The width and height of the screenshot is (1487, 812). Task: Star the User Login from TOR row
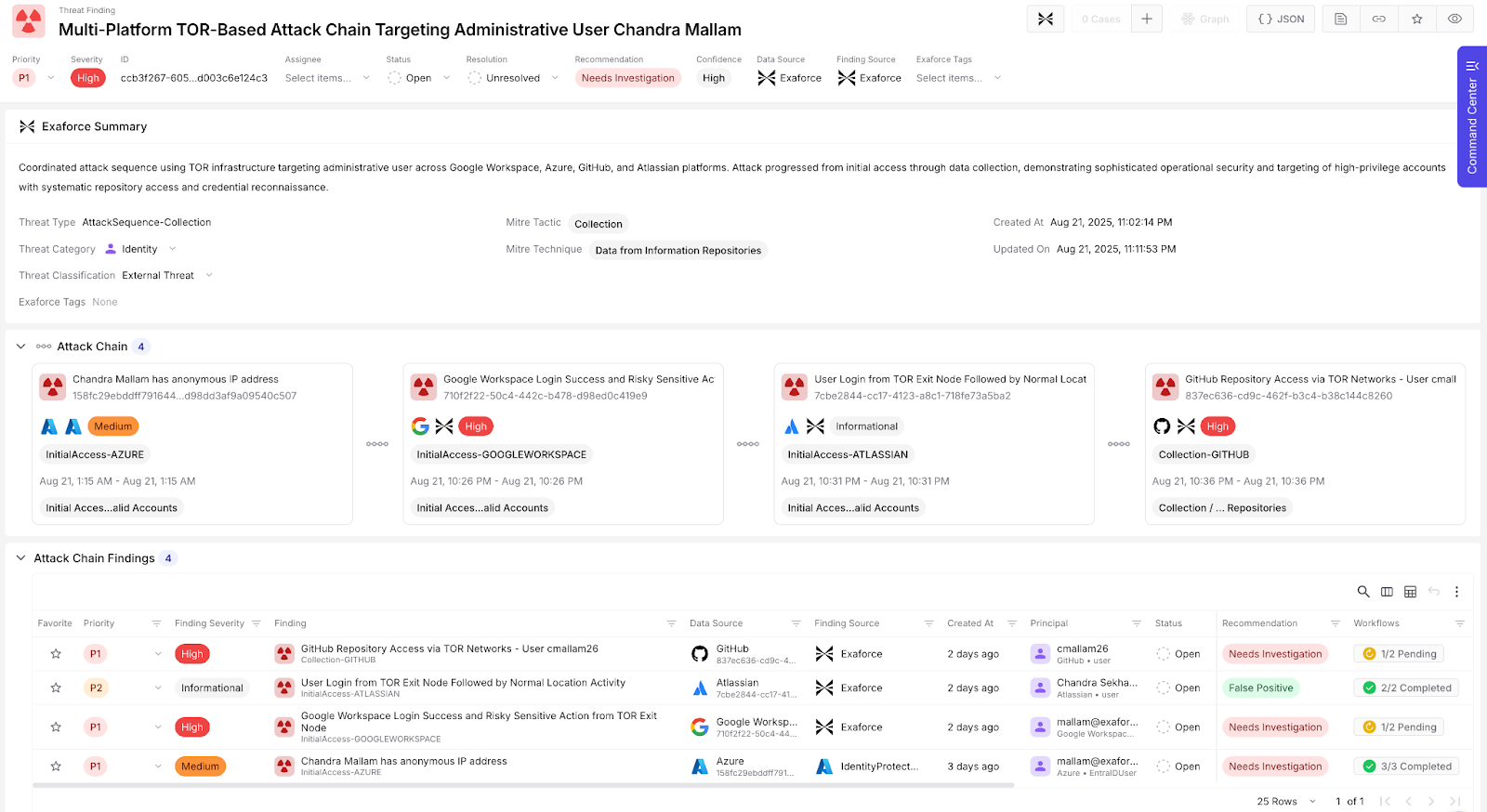56,688
